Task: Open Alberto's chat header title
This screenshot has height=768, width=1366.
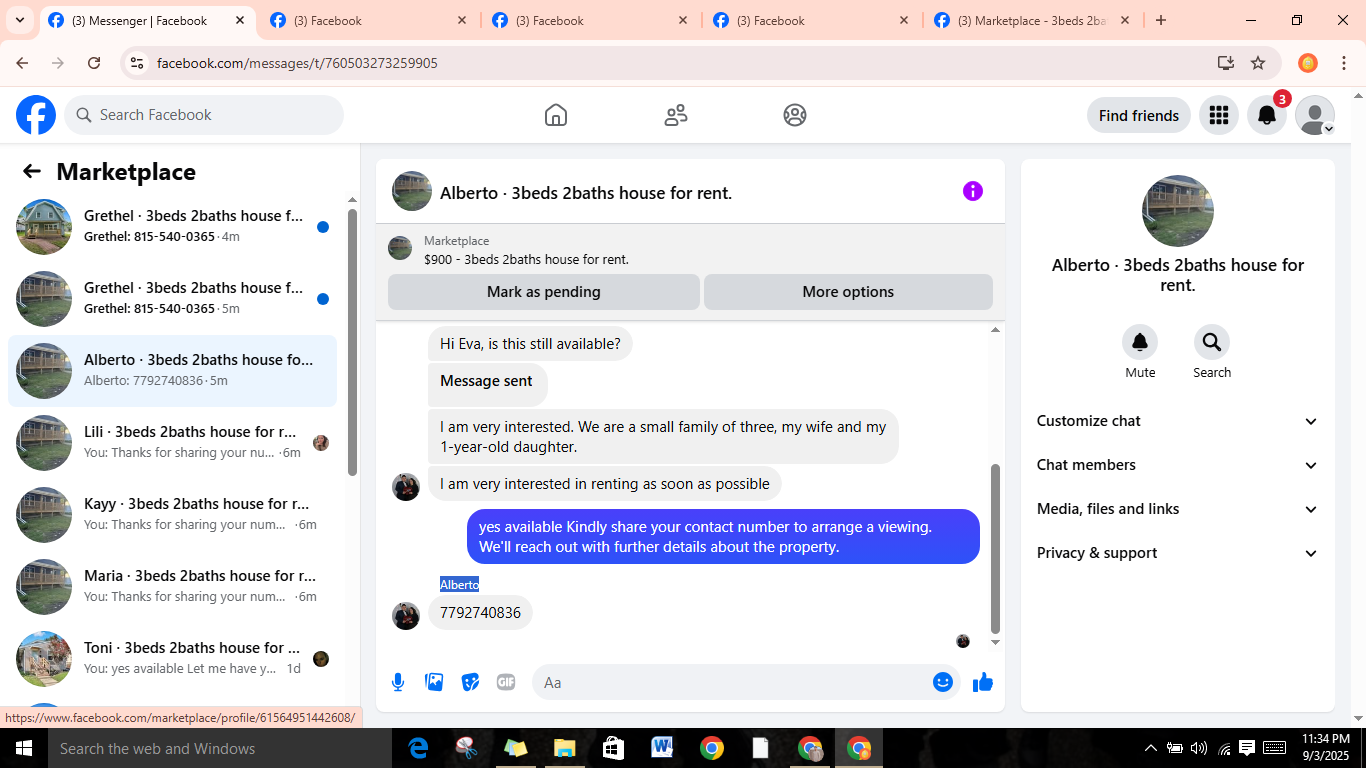Action: [x=586, y=193]
